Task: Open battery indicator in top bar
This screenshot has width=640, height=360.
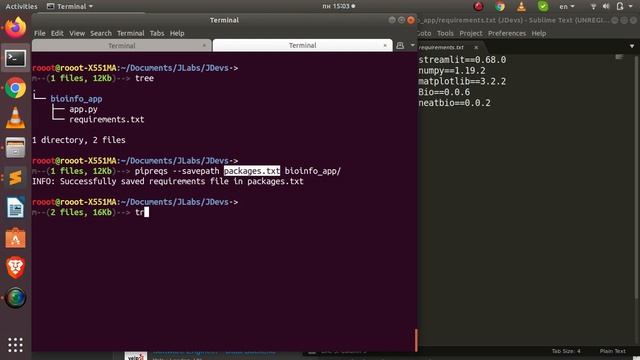Action: point(620,6)
